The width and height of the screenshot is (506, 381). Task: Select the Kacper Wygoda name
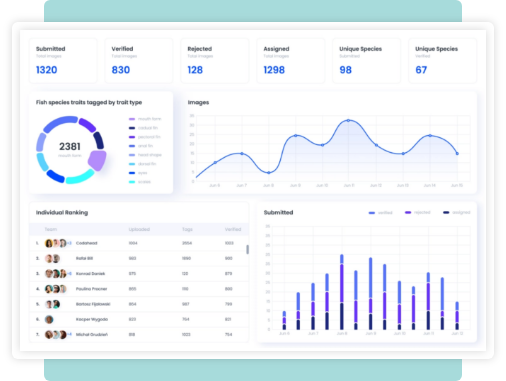click(x=92, y=319)
